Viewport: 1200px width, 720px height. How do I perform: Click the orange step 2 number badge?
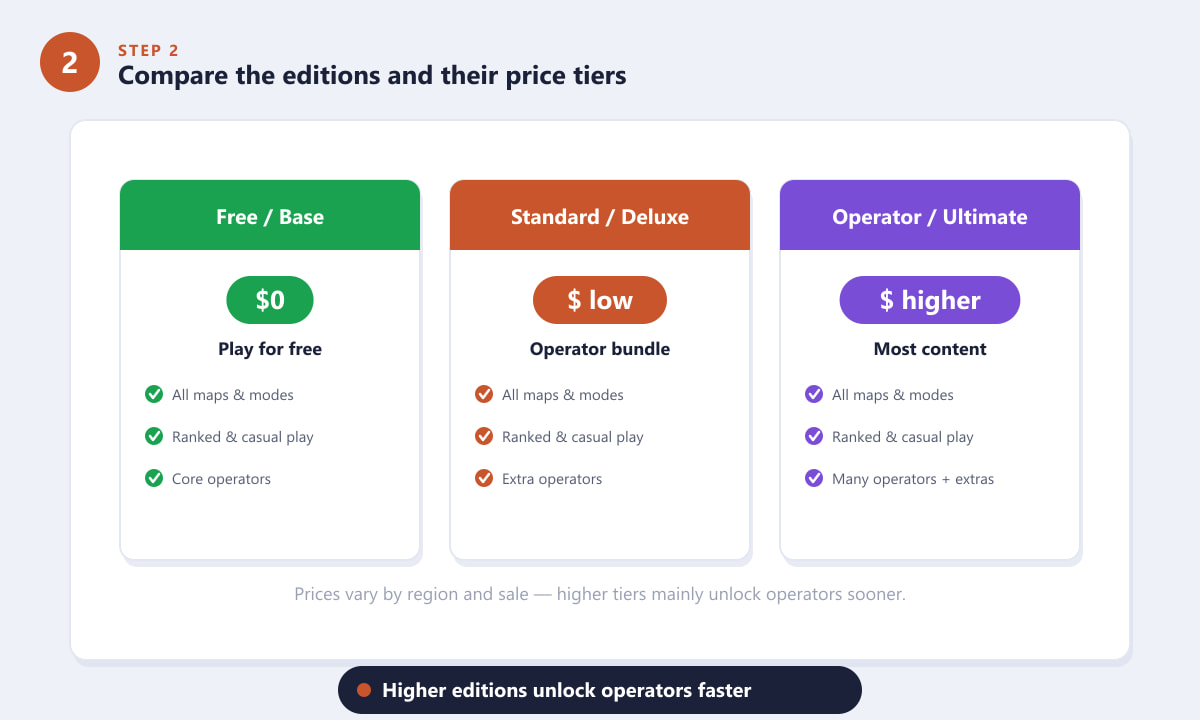[70, 62]
